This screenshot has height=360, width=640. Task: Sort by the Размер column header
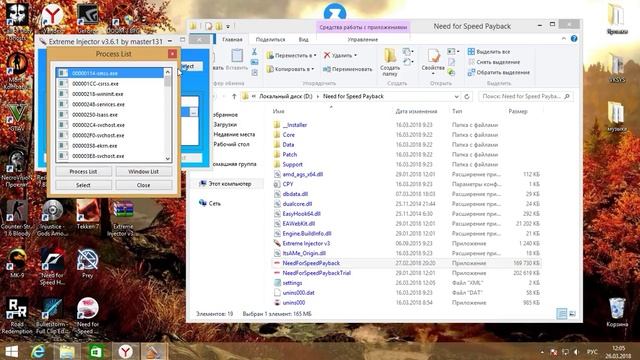518,111
